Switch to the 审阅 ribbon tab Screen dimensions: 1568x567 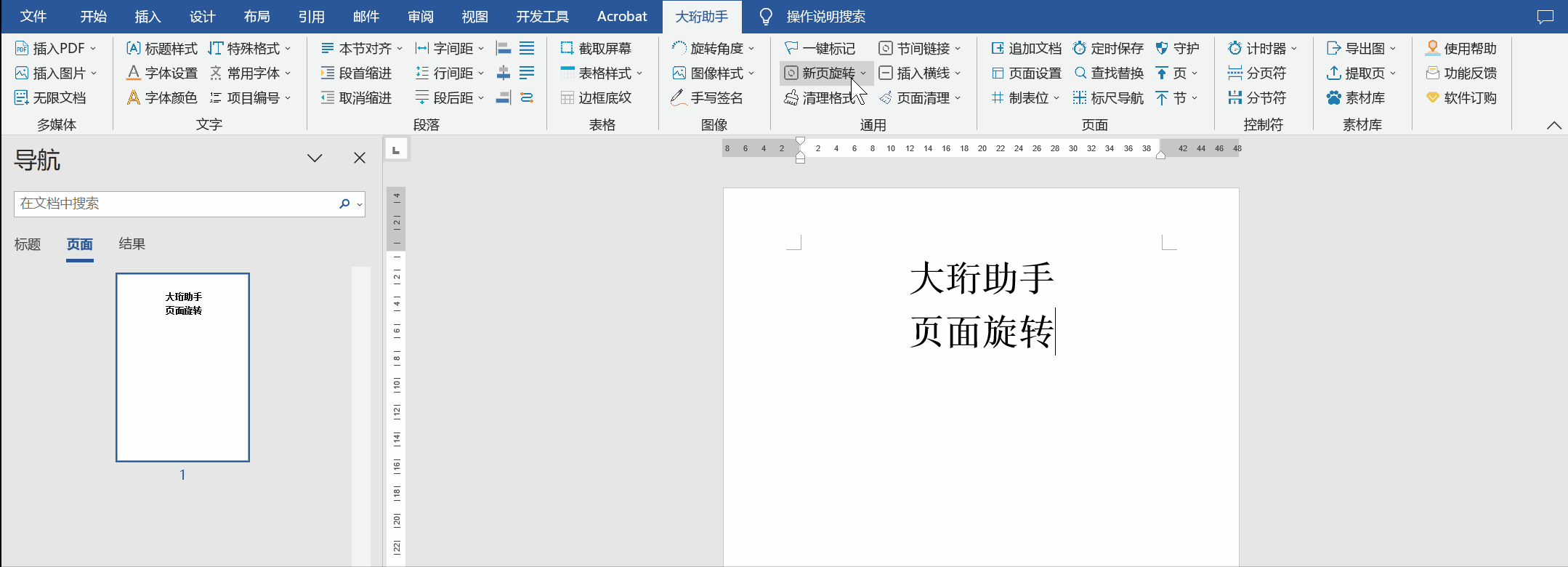[420, 16]
